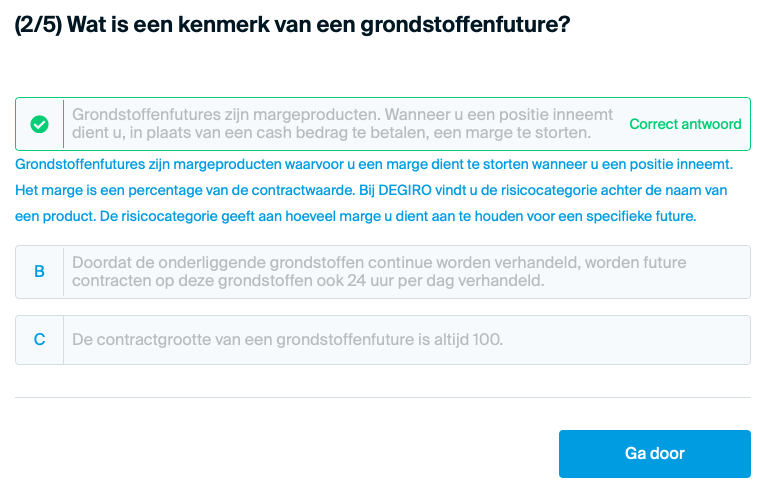This screenshot has height=499, width=772.
Task: Click the green Correct antwoord label
Action: coord(685,124)
